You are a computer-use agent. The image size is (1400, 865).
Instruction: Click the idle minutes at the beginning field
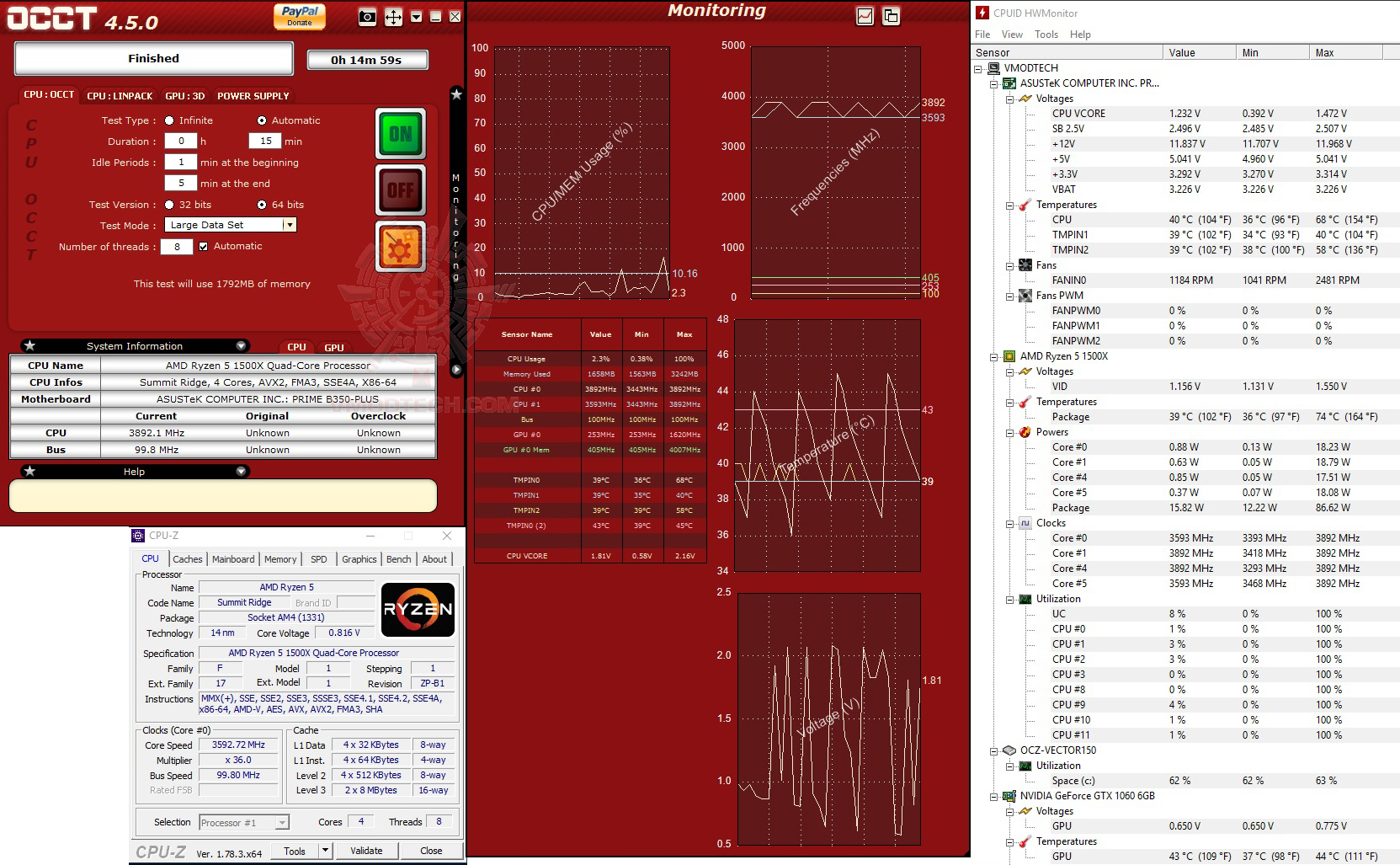(181, 163)
